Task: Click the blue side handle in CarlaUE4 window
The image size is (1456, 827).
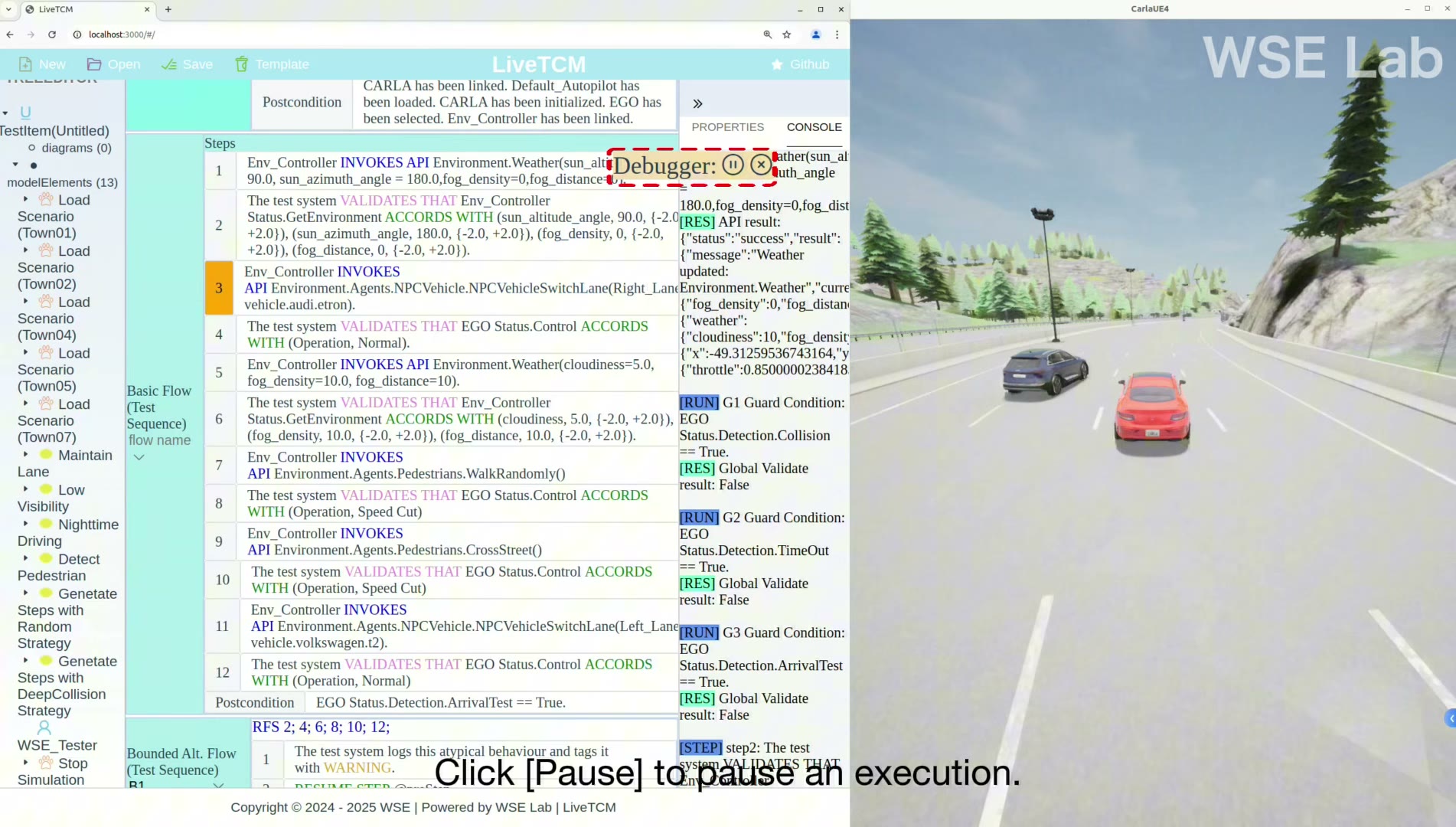Action: point(1450,718)
